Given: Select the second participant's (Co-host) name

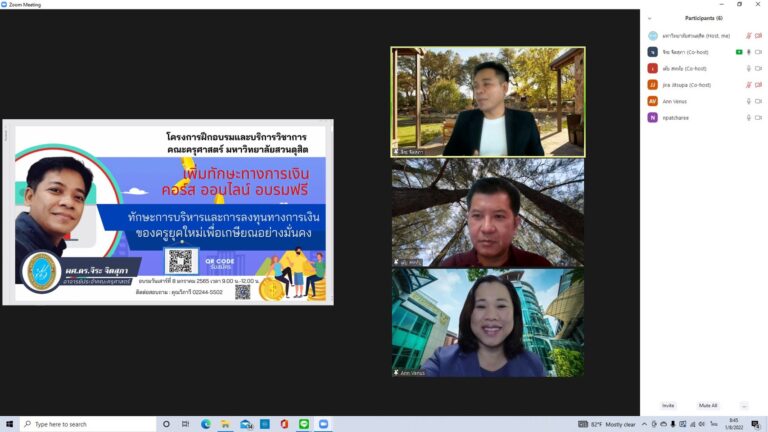Looking at the screenshot, I should (685, 52).
